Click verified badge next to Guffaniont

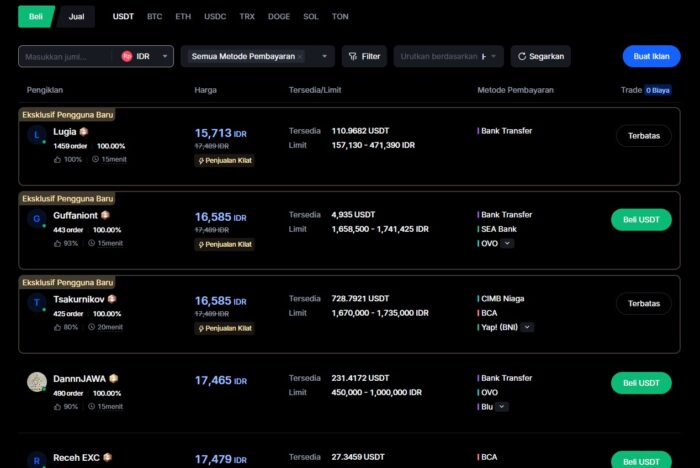pyautogui.click(x=105, y=215)
